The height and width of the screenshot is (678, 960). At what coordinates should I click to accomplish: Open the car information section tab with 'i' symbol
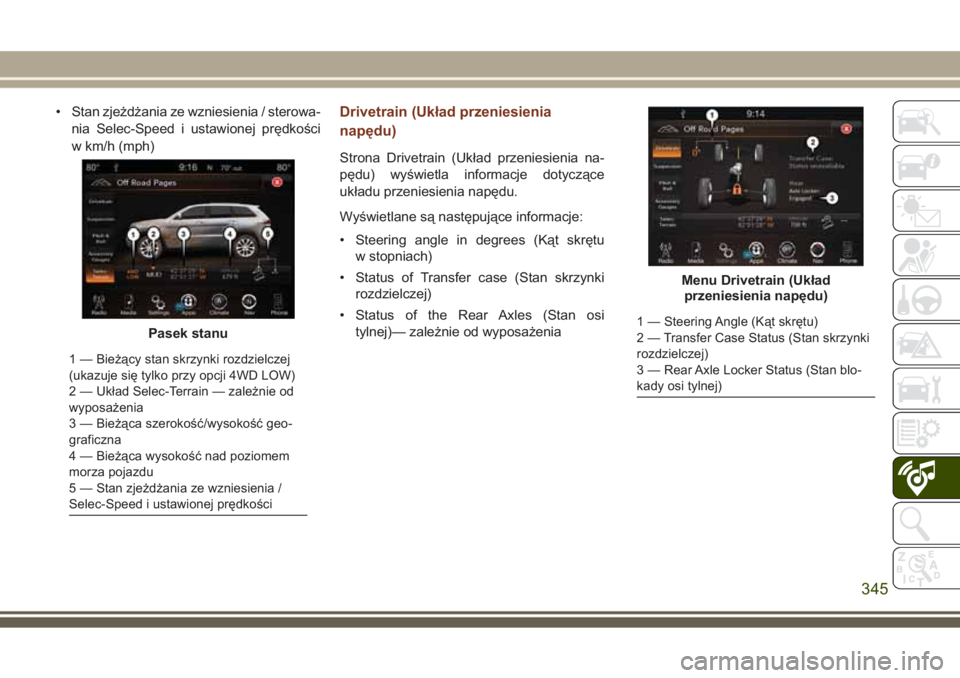(x=926, y=166)
